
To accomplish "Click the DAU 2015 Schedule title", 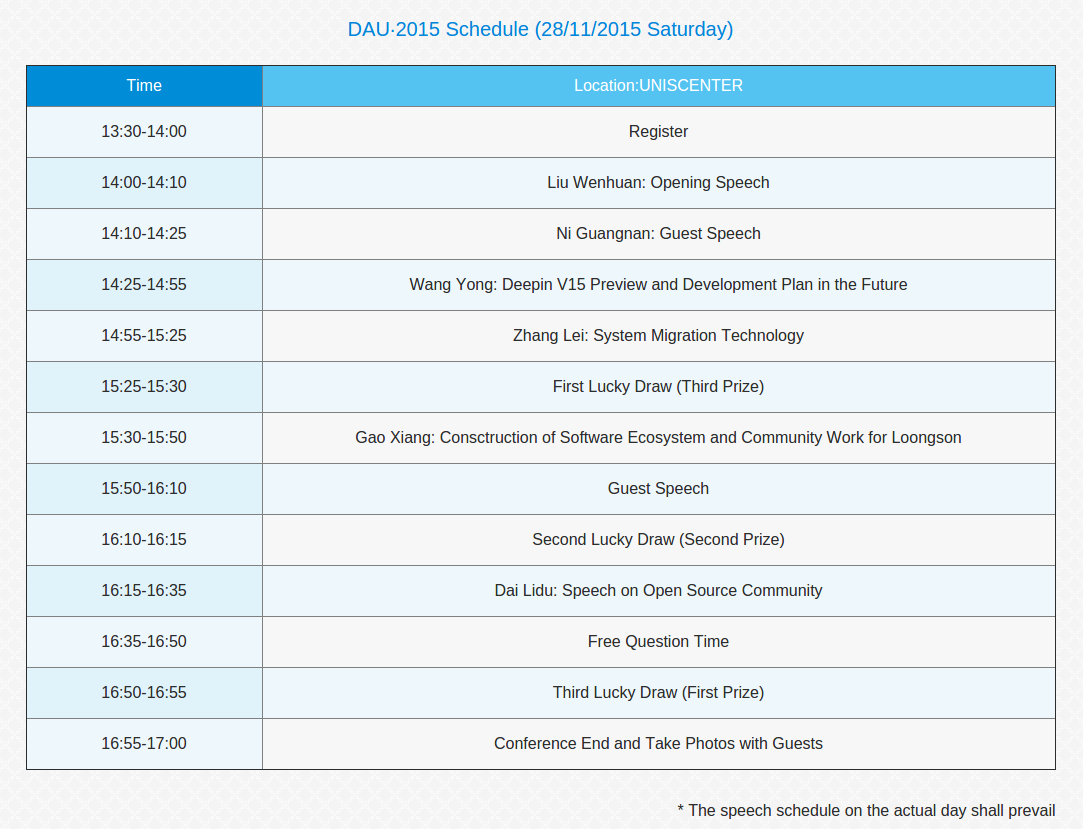I will (x=540, y=29).
